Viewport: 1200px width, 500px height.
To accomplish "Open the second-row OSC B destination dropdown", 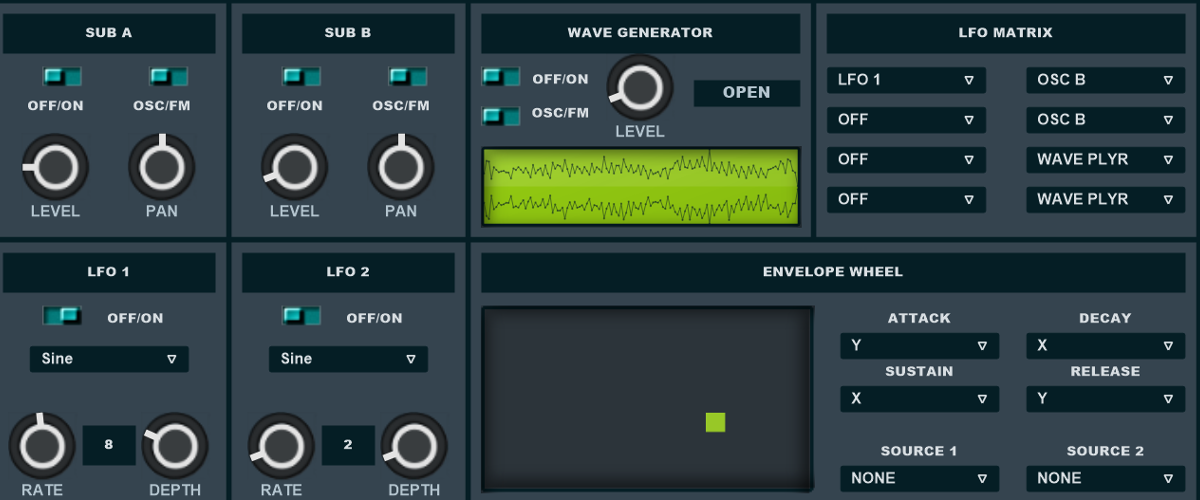I will point(1106,120).
